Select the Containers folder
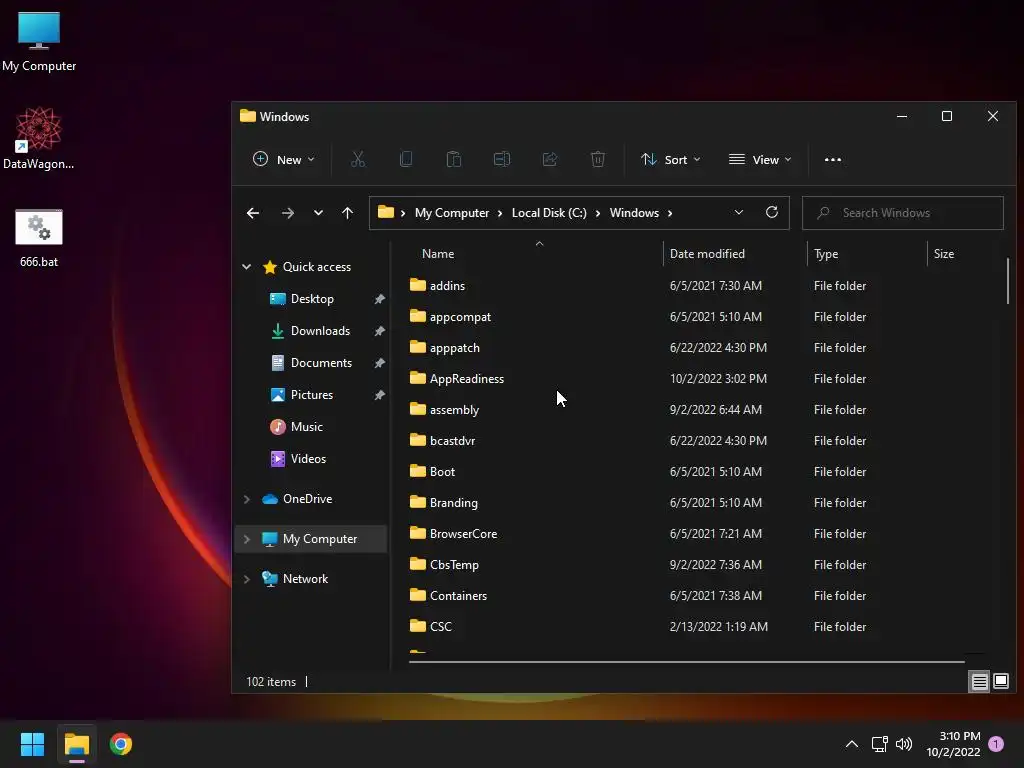 coord(458,596)
